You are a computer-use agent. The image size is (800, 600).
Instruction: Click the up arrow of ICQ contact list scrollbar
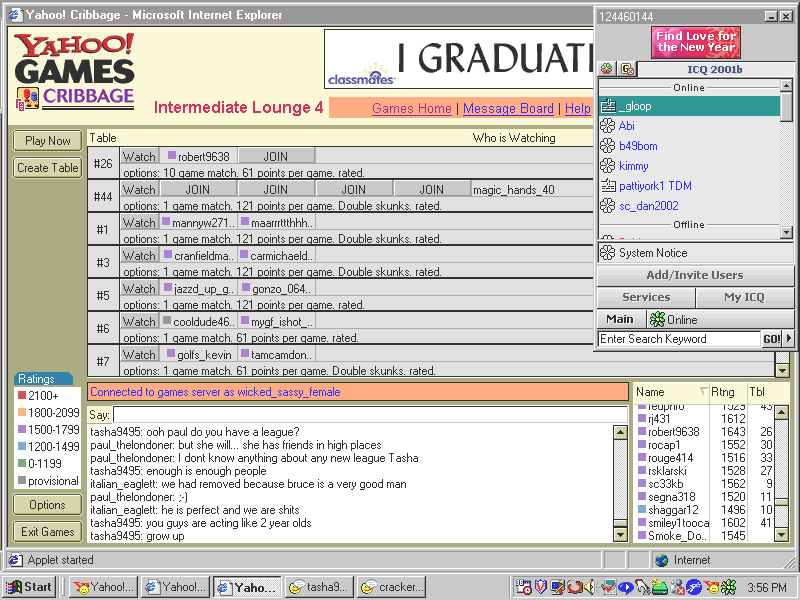click(786, 86)
